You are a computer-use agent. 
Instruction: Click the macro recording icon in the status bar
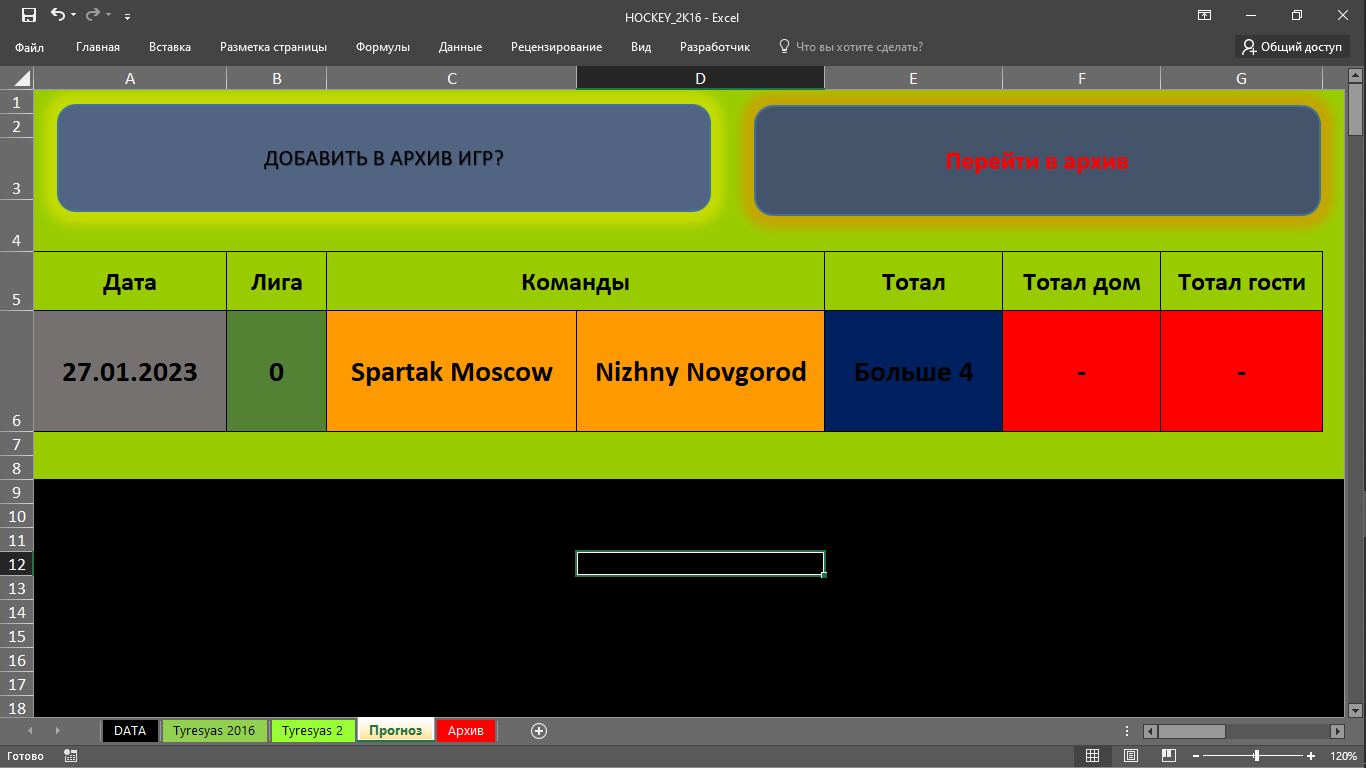coord(70,756)
